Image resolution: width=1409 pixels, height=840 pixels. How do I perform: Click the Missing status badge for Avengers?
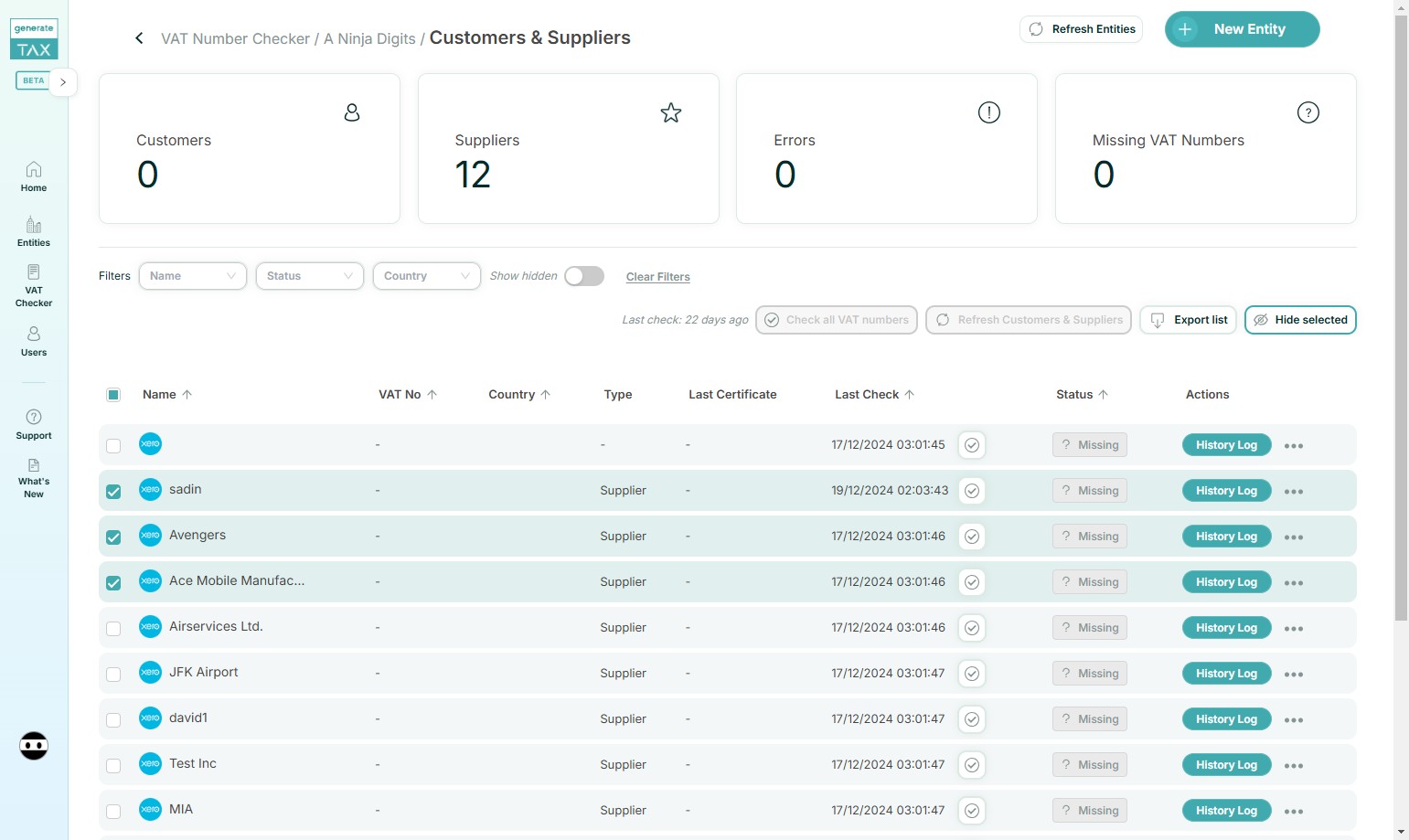pos(1090,537)
